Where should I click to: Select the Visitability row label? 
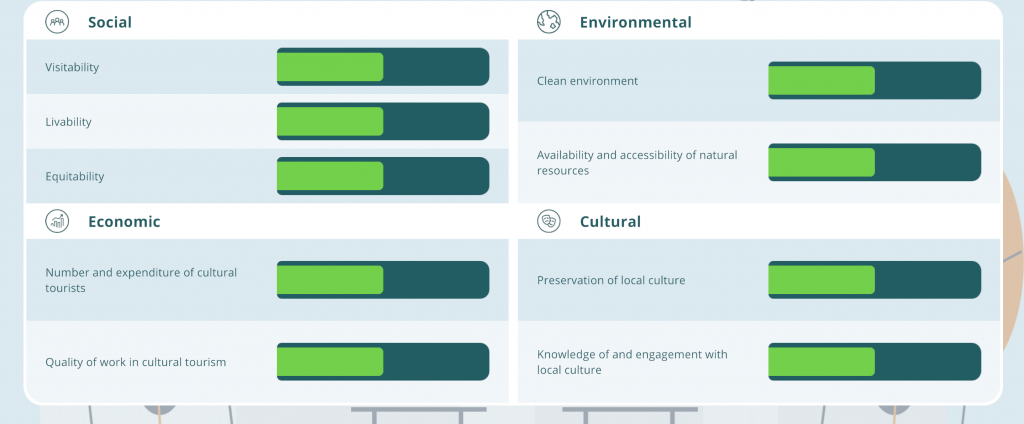pos(72,67)
